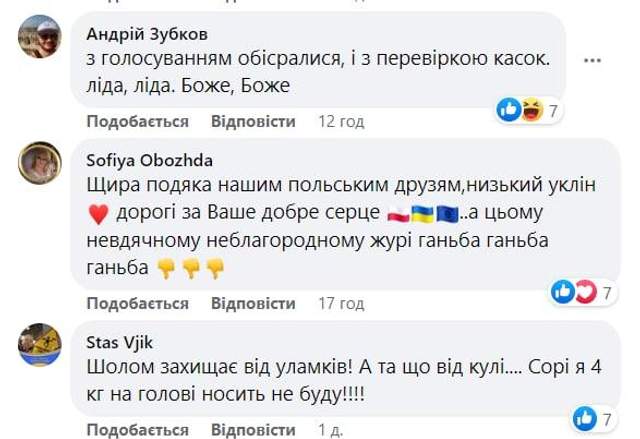Screen dimensions: 640x439
Task: Open the 1 д. timestamp link
Action: click(329, 430)
